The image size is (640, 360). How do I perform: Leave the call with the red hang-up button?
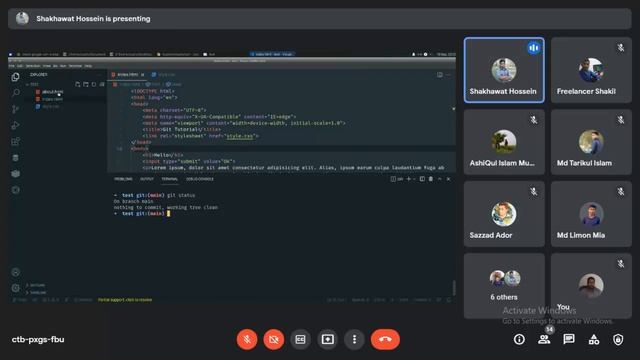(385, 339)
